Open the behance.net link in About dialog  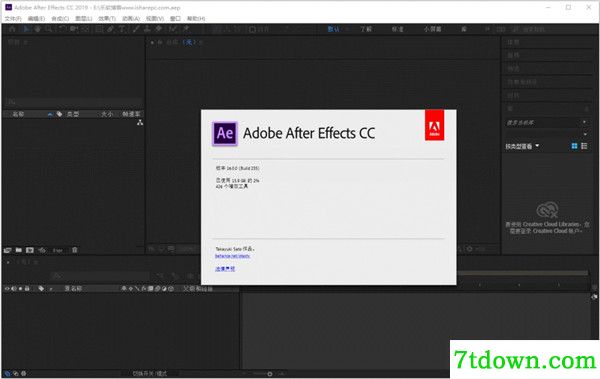(233, 256)
